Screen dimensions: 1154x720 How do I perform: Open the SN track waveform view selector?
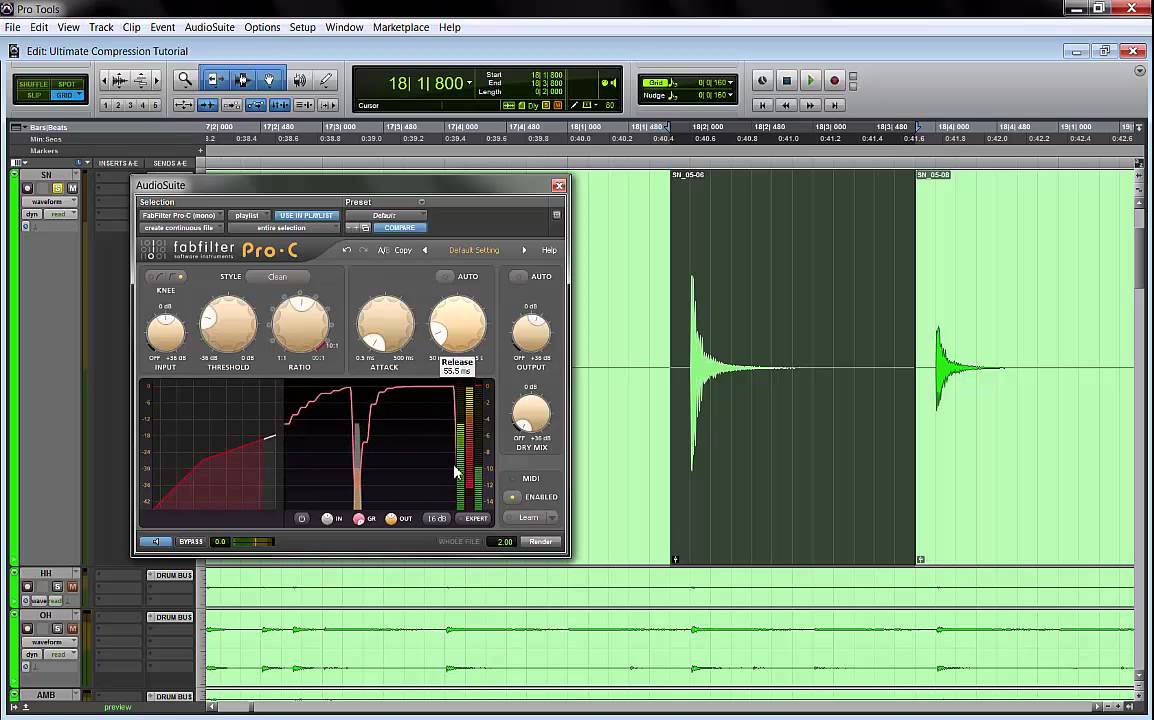(49, 202)
